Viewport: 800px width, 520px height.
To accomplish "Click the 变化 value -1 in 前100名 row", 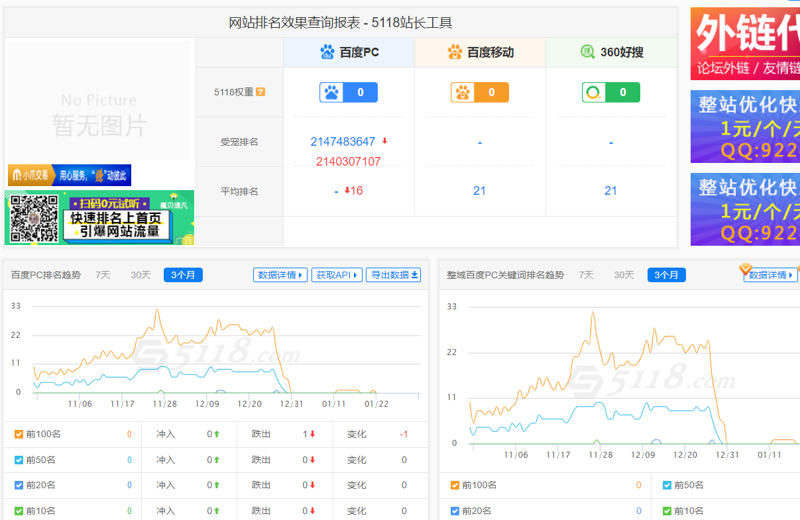I will pyautogui.click(x=404, y=434).
